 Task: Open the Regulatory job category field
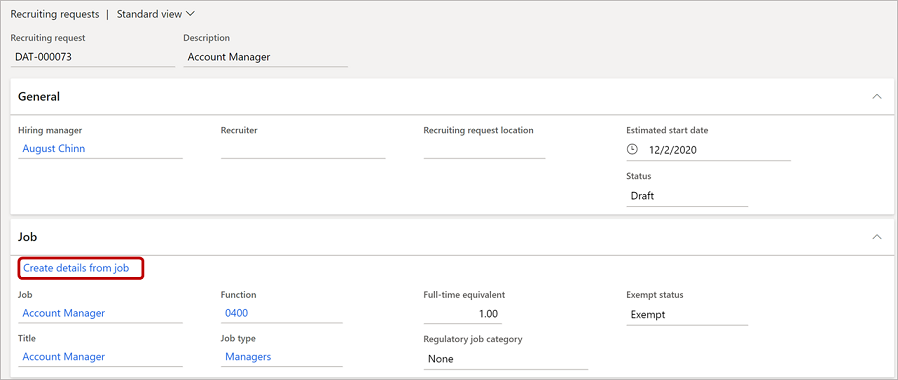[x=506, y=359]
